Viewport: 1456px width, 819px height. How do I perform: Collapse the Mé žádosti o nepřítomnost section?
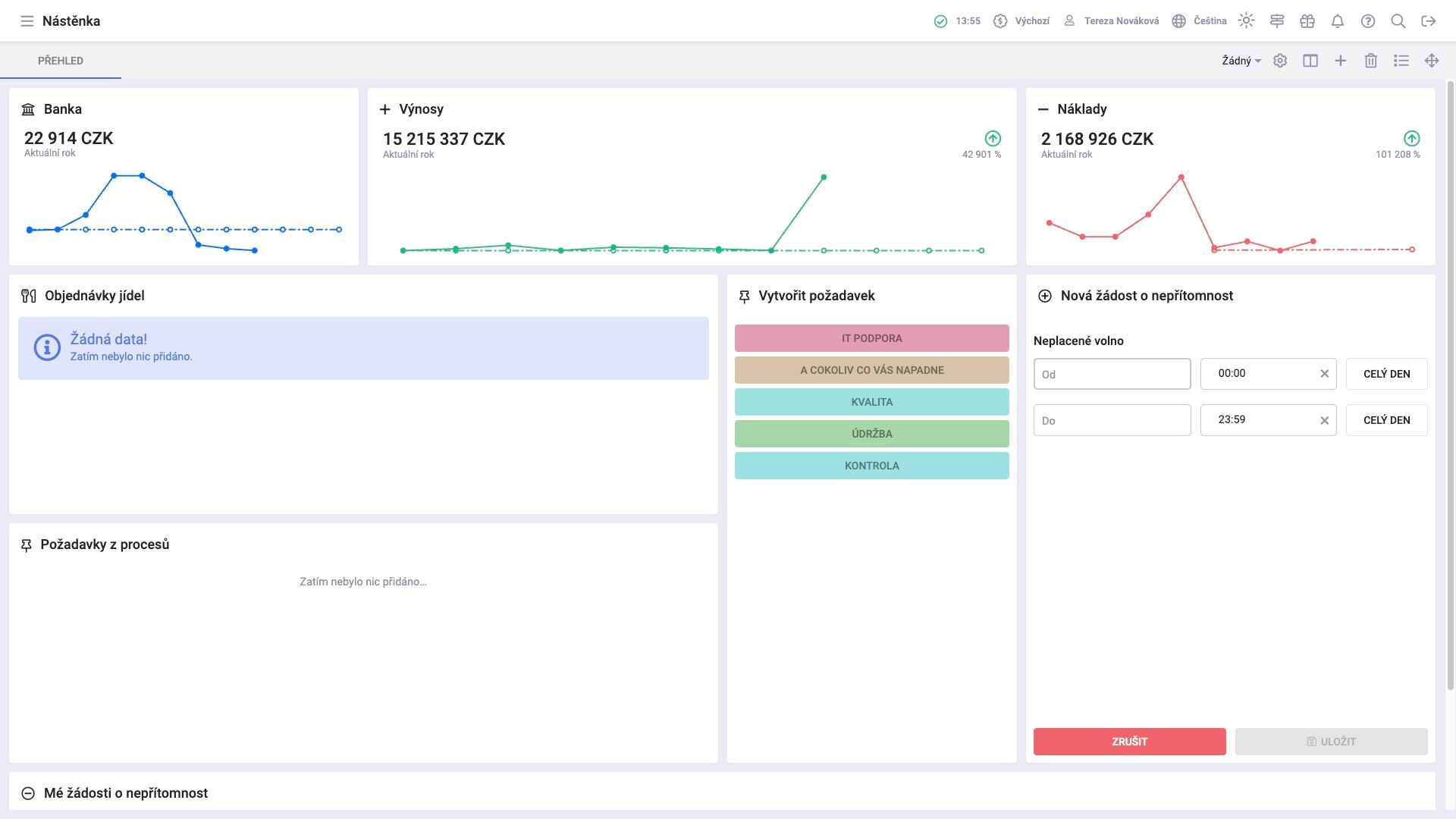click(28, 793)
